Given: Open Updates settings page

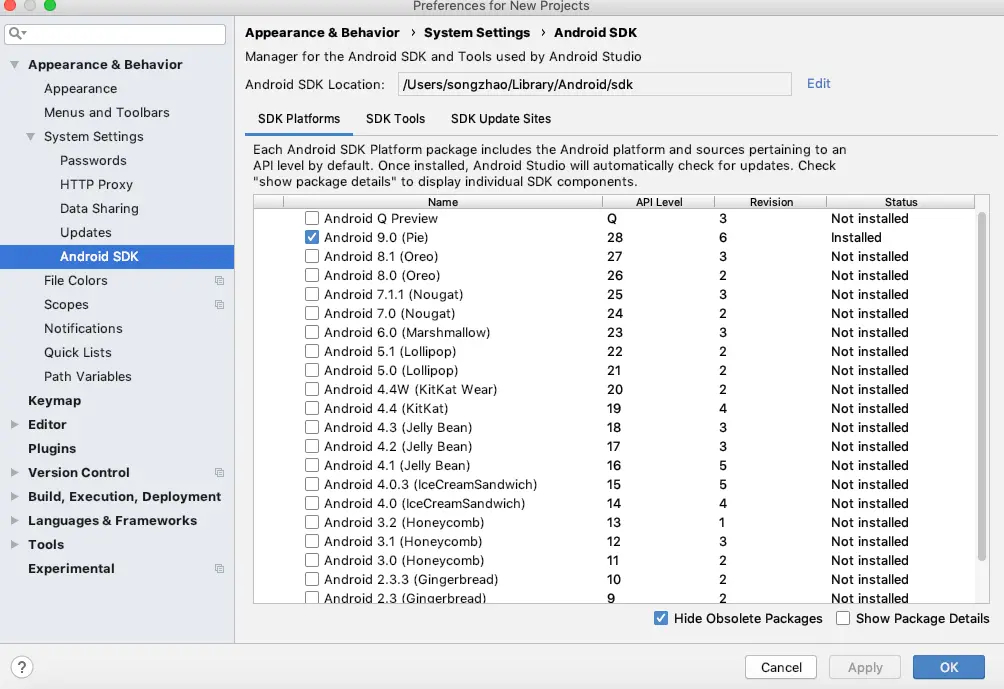Looking at the screenshot, I should [x=86, y=232].
